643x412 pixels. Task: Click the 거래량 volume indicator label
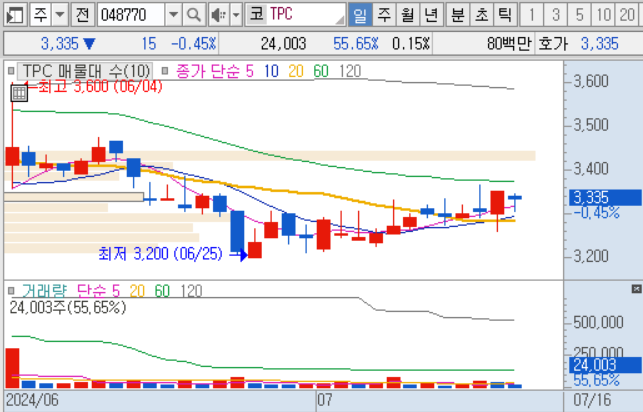[44, 291]
